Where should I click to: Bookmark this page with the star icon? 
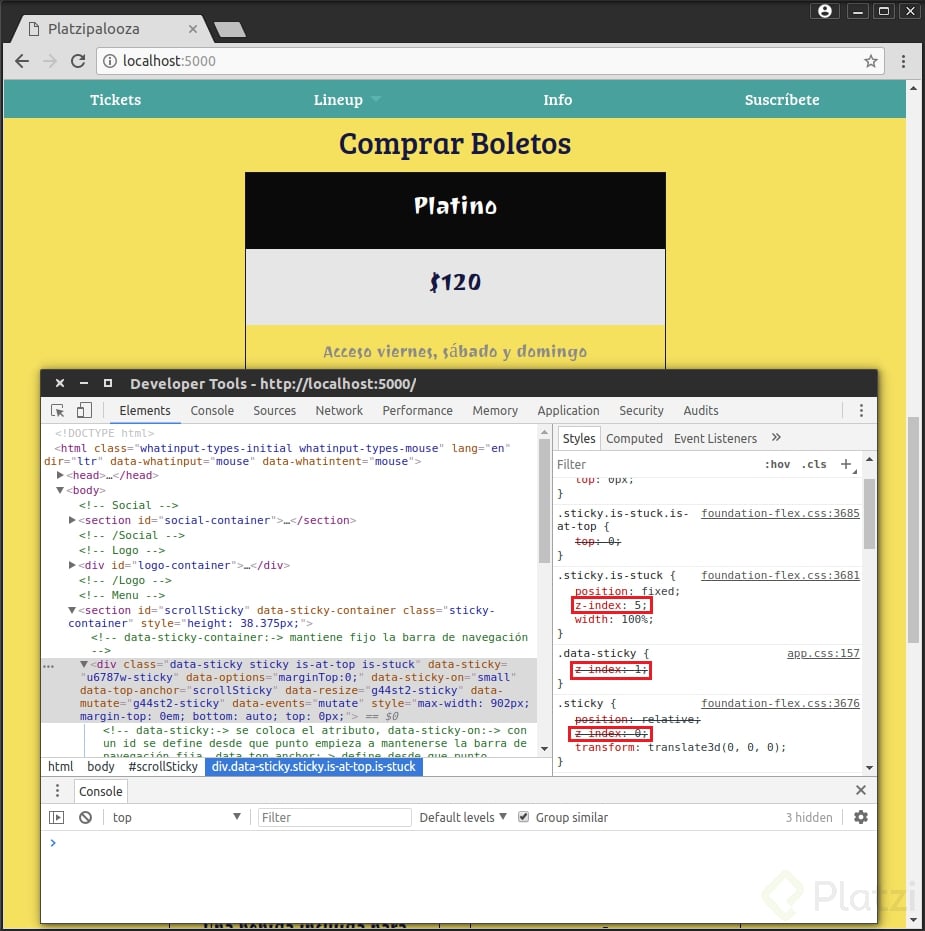click(870, 61)
